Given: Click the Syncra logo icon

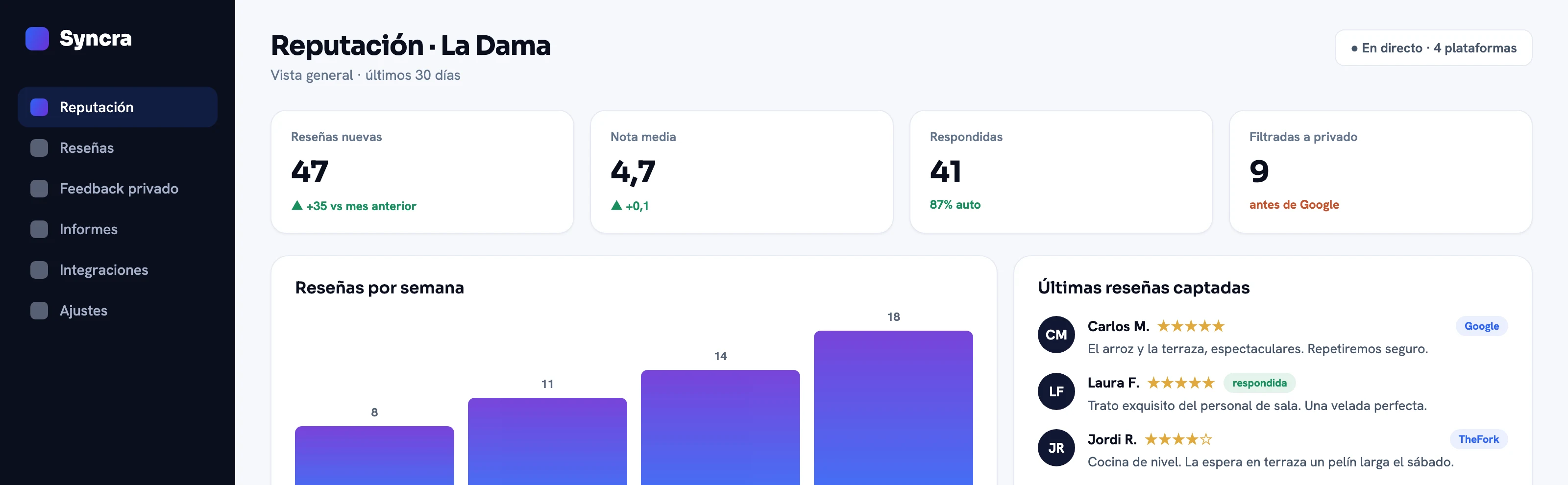Looking at the screenshot, I should [37, 38].
